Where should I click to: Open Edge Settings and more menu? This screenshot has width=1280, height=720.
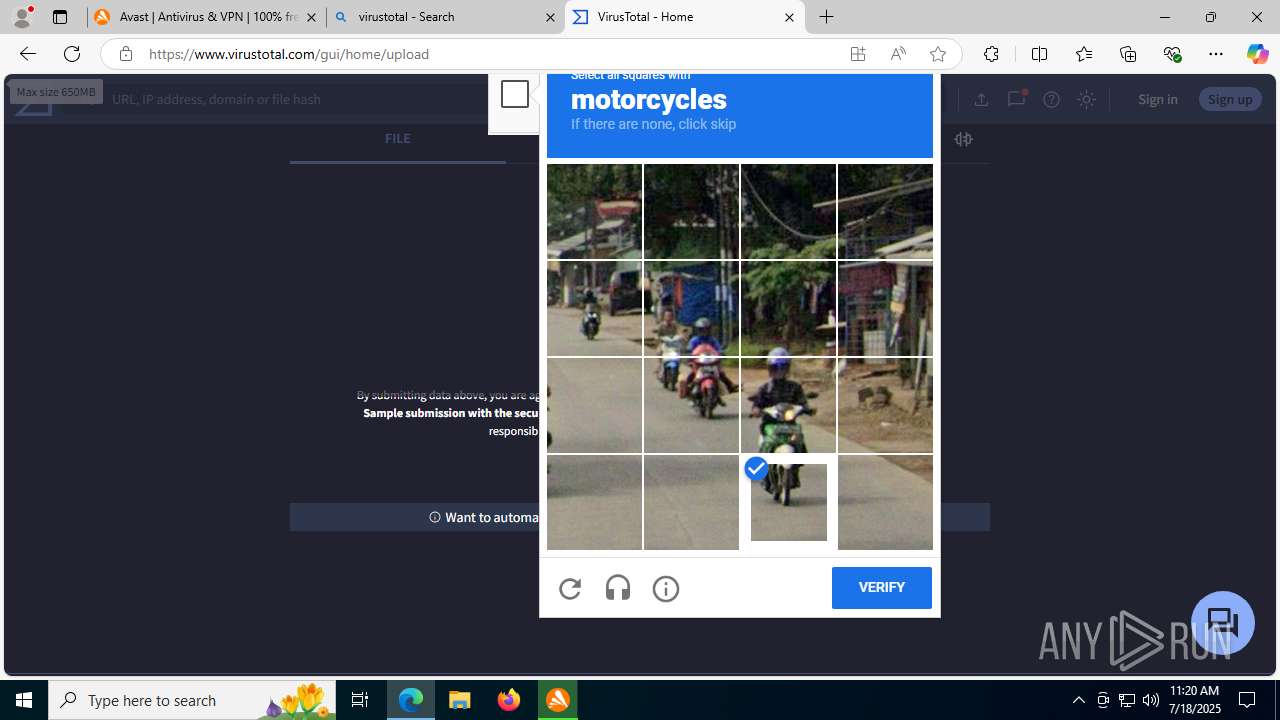coord(1216,54)
